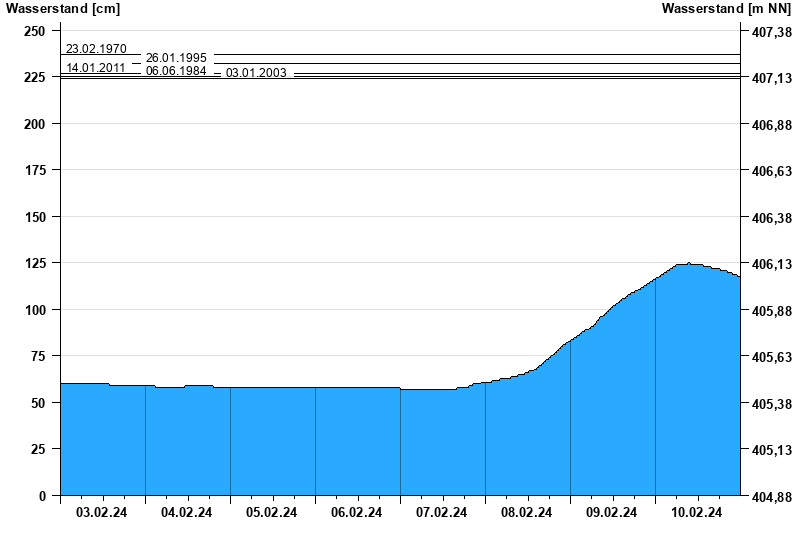Click the 250 tick label on left axis

click(35, 31)
